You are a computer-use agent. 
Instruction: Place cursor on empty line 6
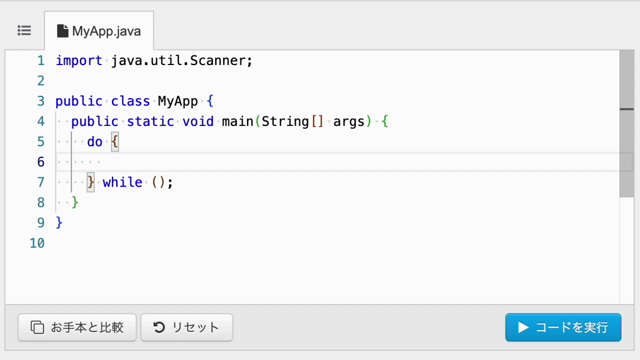coord(337,162)
